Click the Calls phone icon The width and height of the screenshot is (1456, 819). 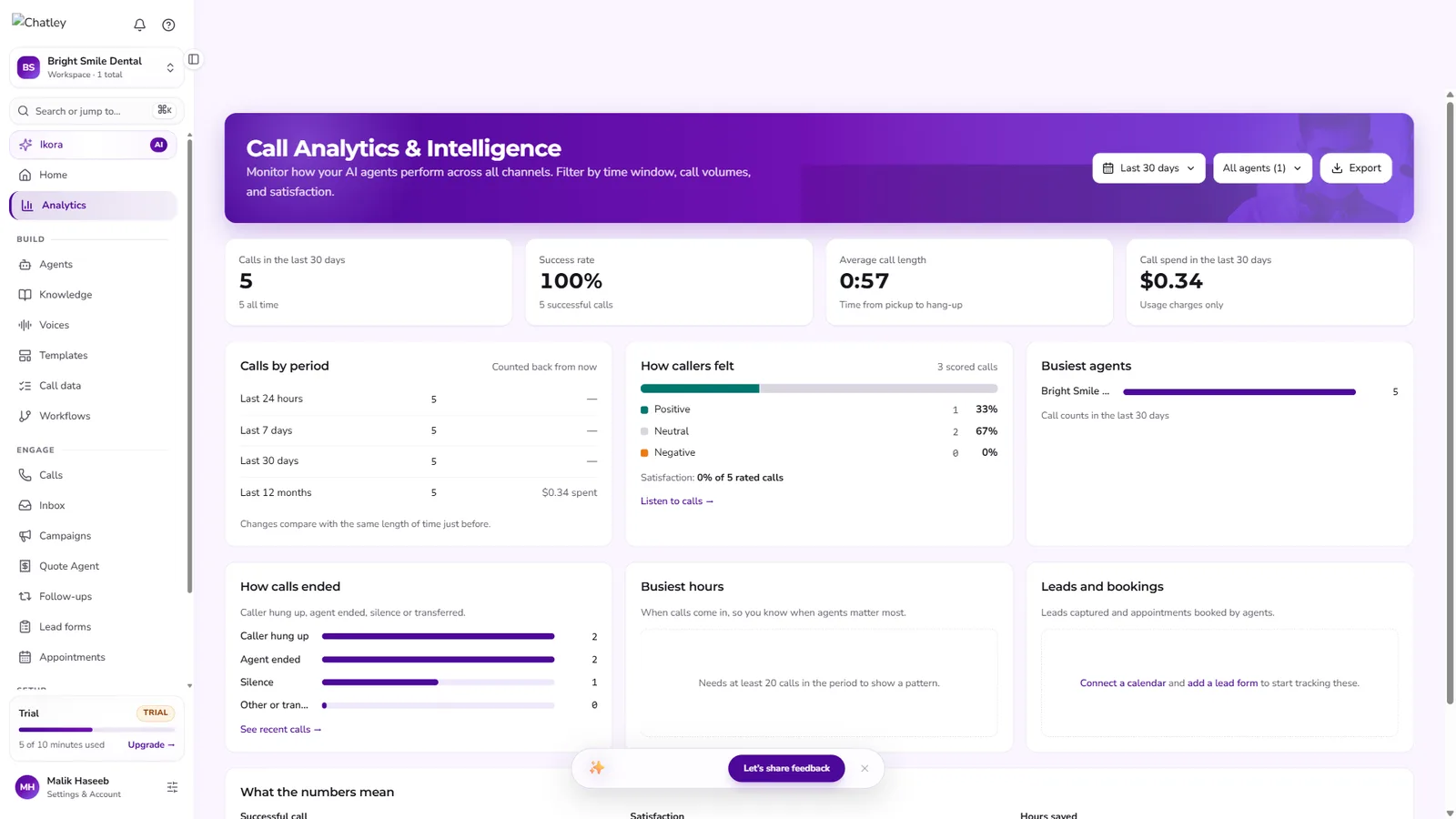pos(25,475)
